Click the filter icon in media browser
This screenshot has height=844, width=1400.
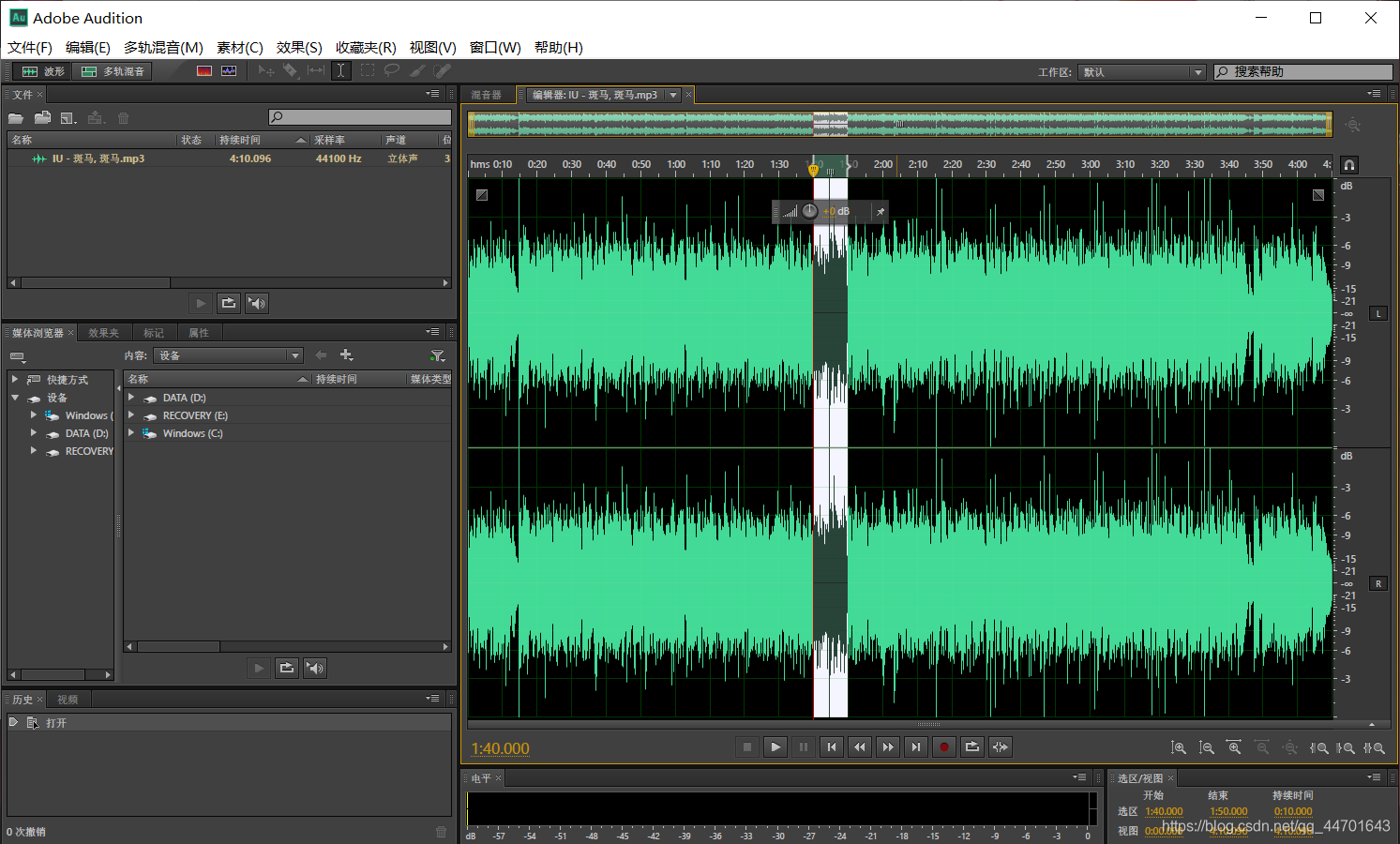tap(437, 355)
